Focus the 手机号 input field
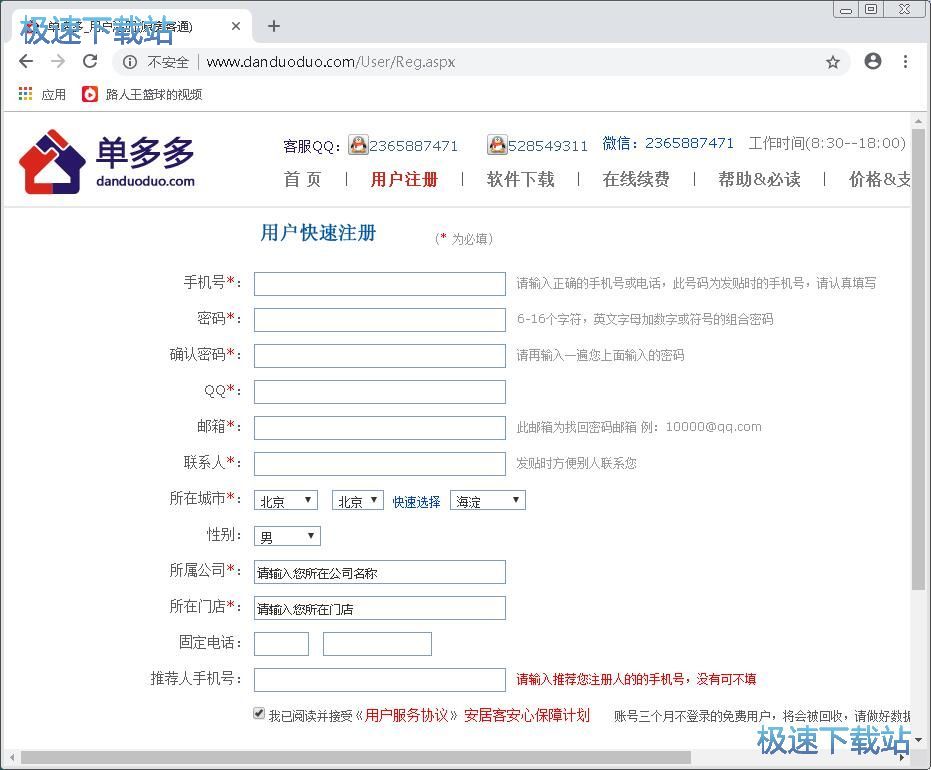The width and height of the screenshot is (931, 770). click(380, 284)
